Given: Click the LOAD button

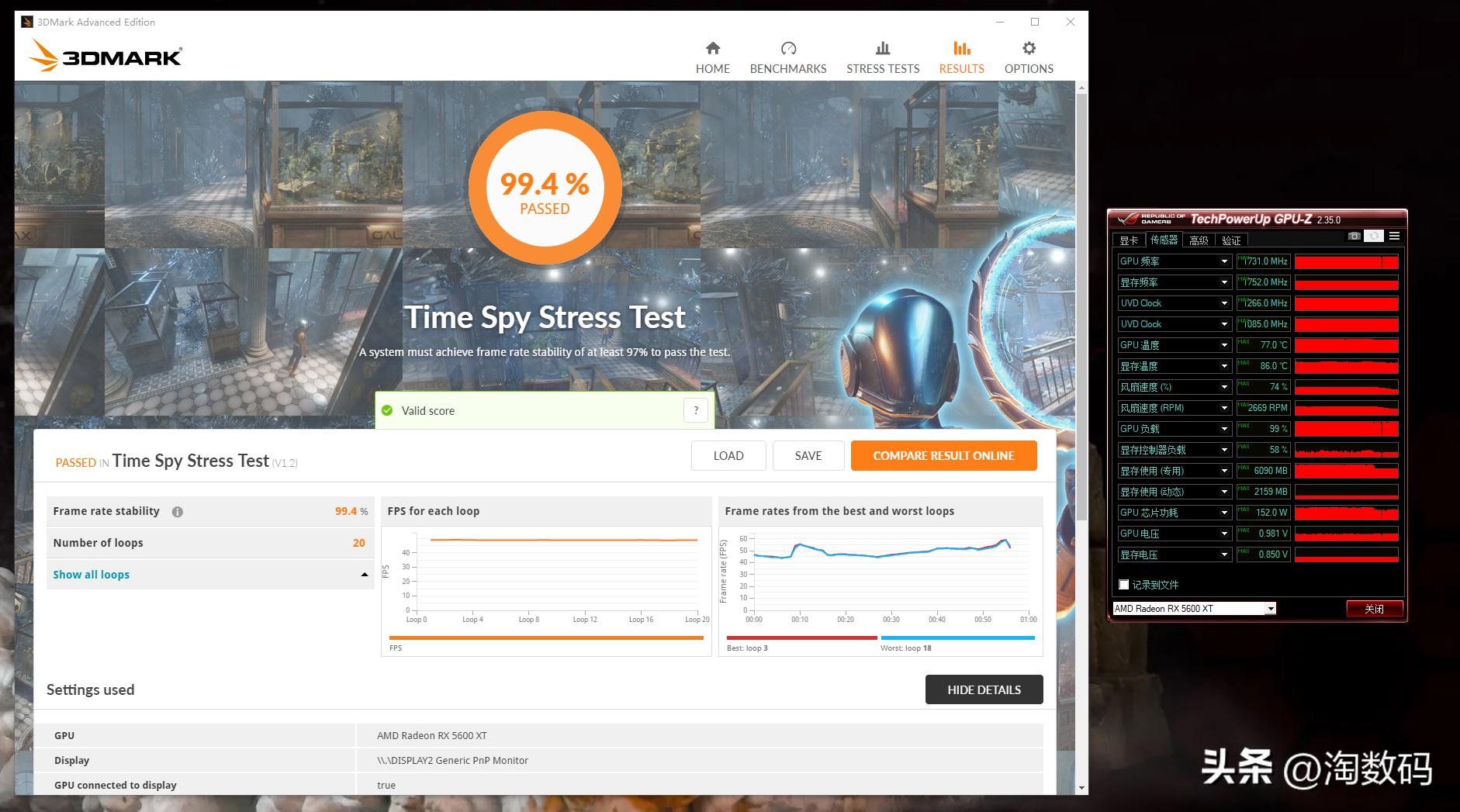Looking at the screenshot, I should 728,456.
